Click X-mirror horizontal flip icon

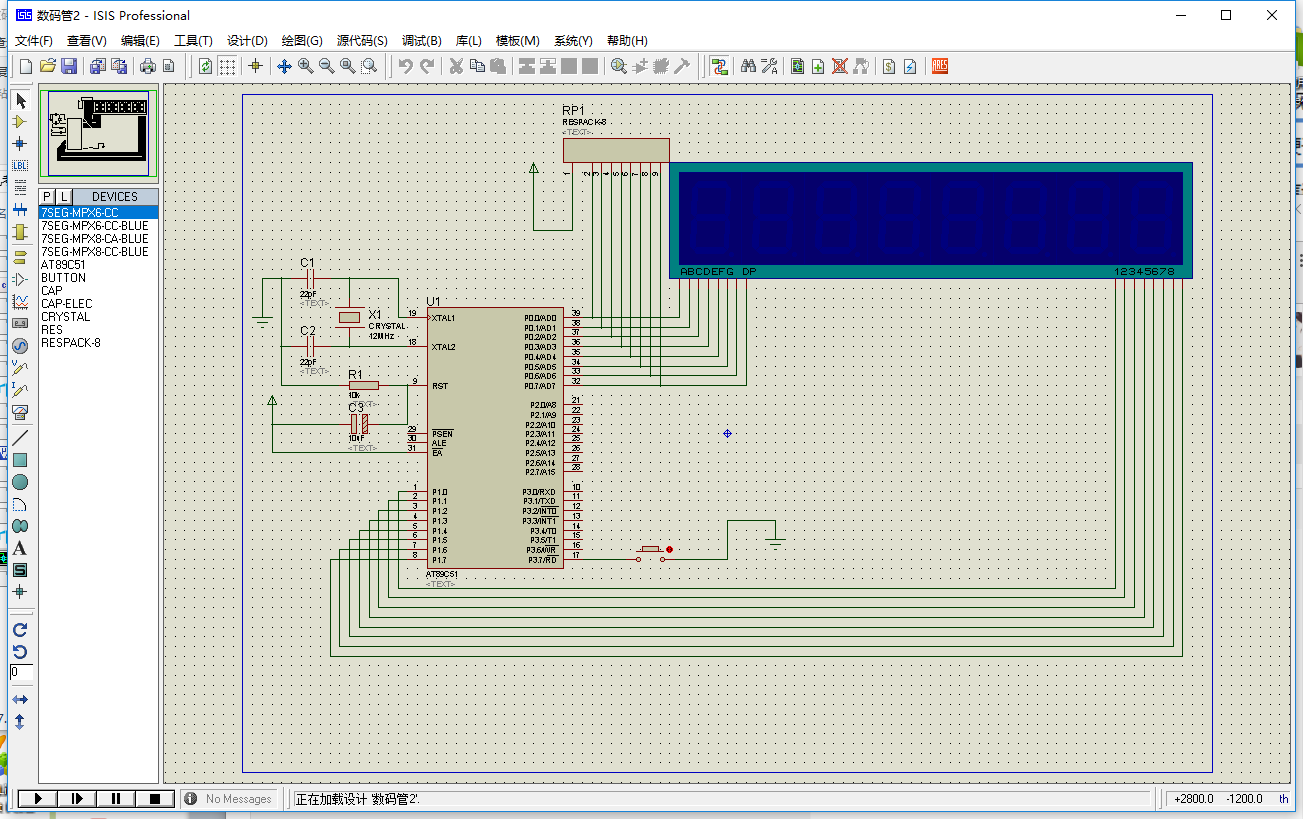pos(20,699)
